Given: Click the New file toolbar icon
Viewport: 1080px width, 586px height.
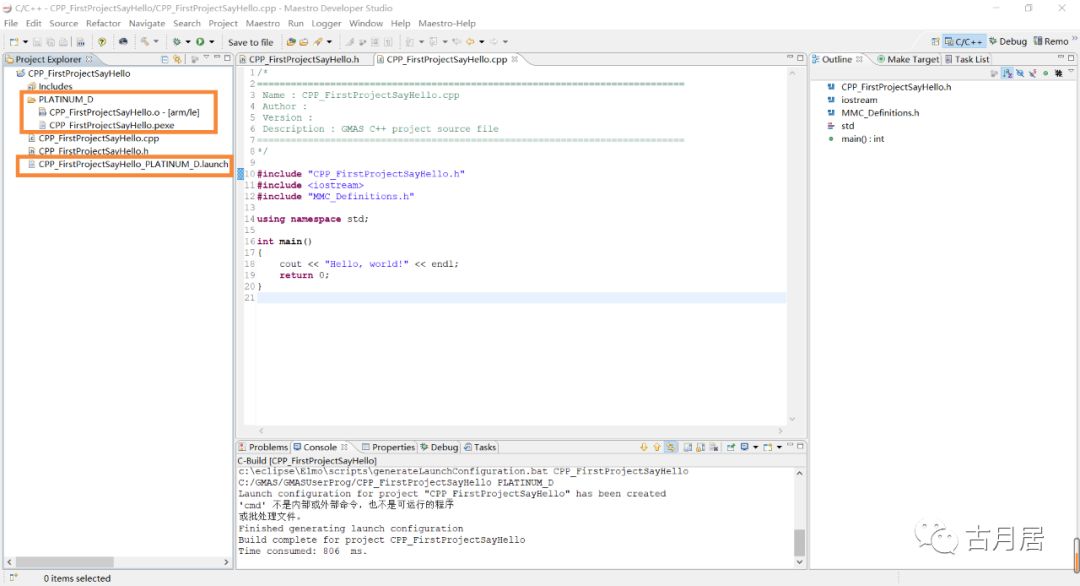Looking at the screenshot, I should pos(14,42).
